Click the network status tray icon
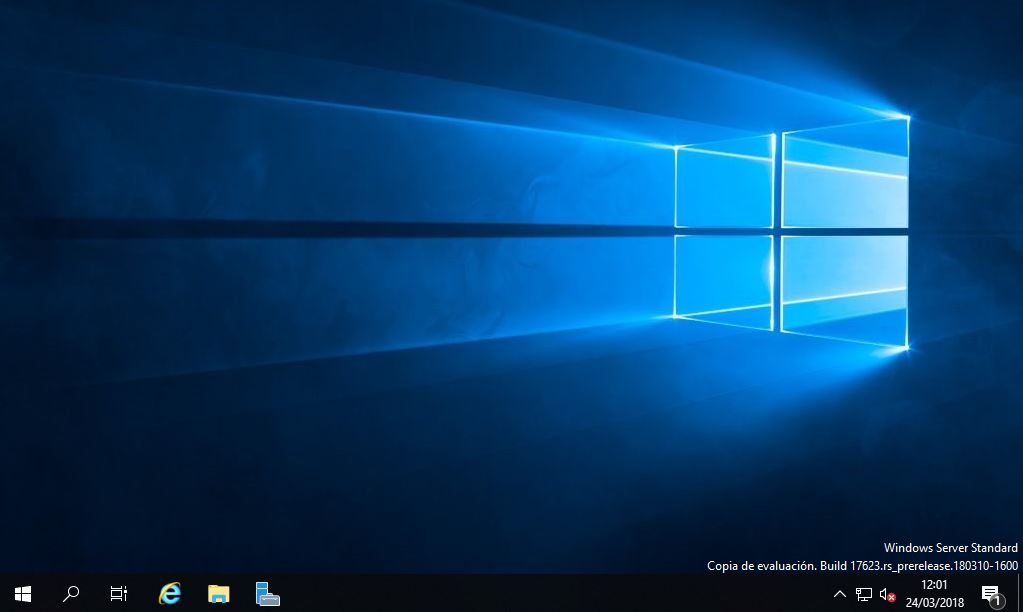This screenshot has height=612, width=1023. coord(864,595)
